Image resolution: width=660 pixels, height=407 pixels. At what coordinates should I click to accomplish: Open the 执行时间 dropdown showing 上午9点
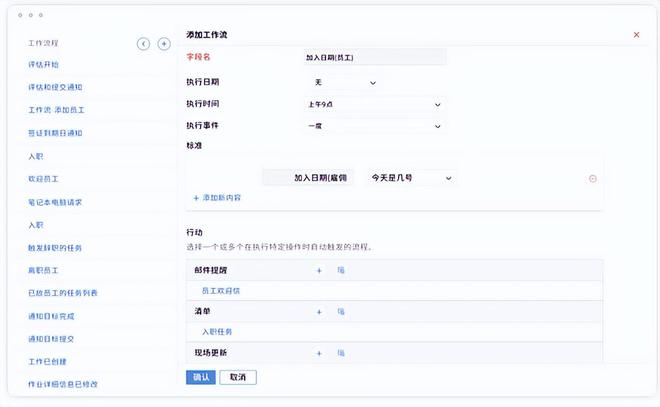(x=374, y=104)
